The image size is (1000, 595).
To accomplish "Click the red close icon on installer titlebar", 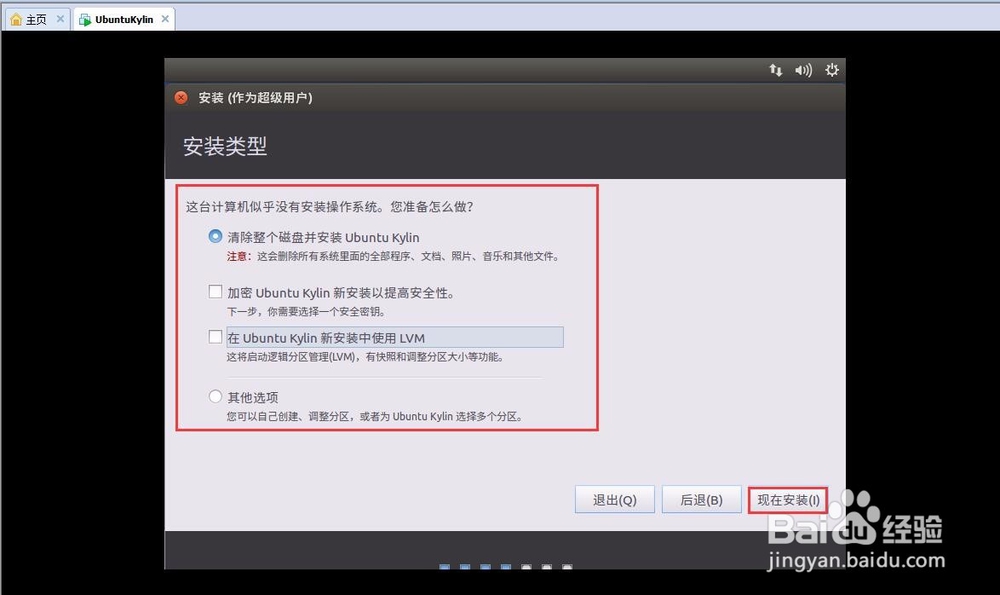I will coord(180,98).
